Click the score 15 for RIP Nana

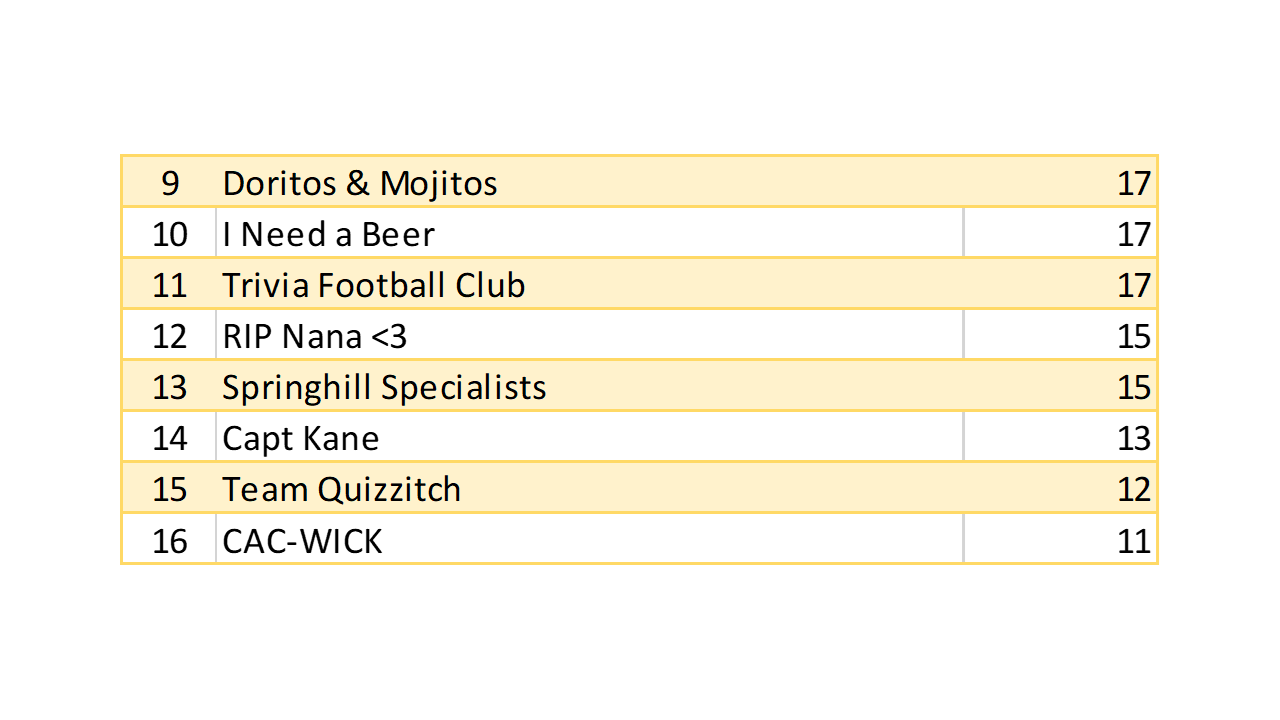[x=1134, y=336]
